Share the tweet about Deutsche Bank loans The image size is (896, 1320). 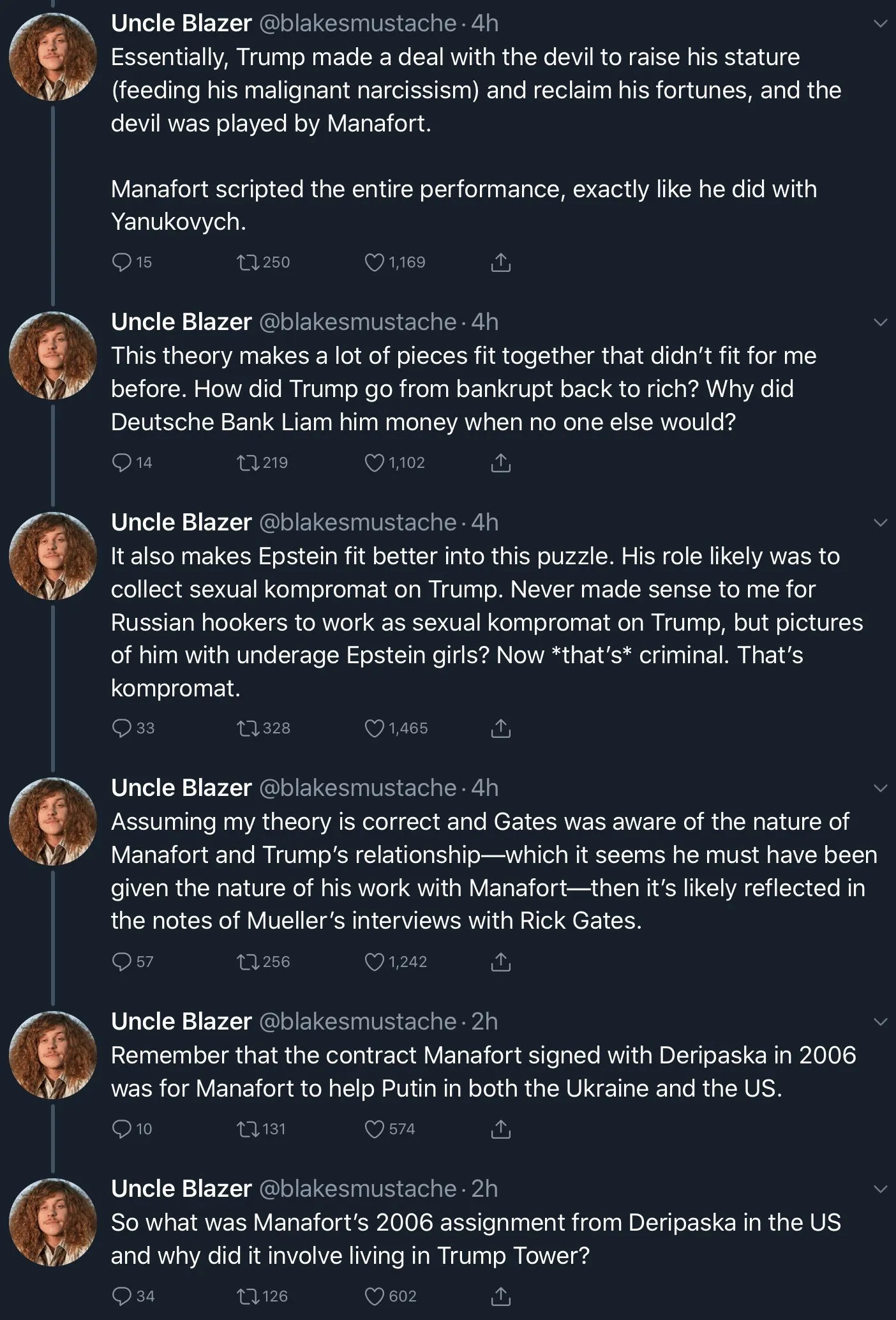pyautogui.click(x=500, y=463)
